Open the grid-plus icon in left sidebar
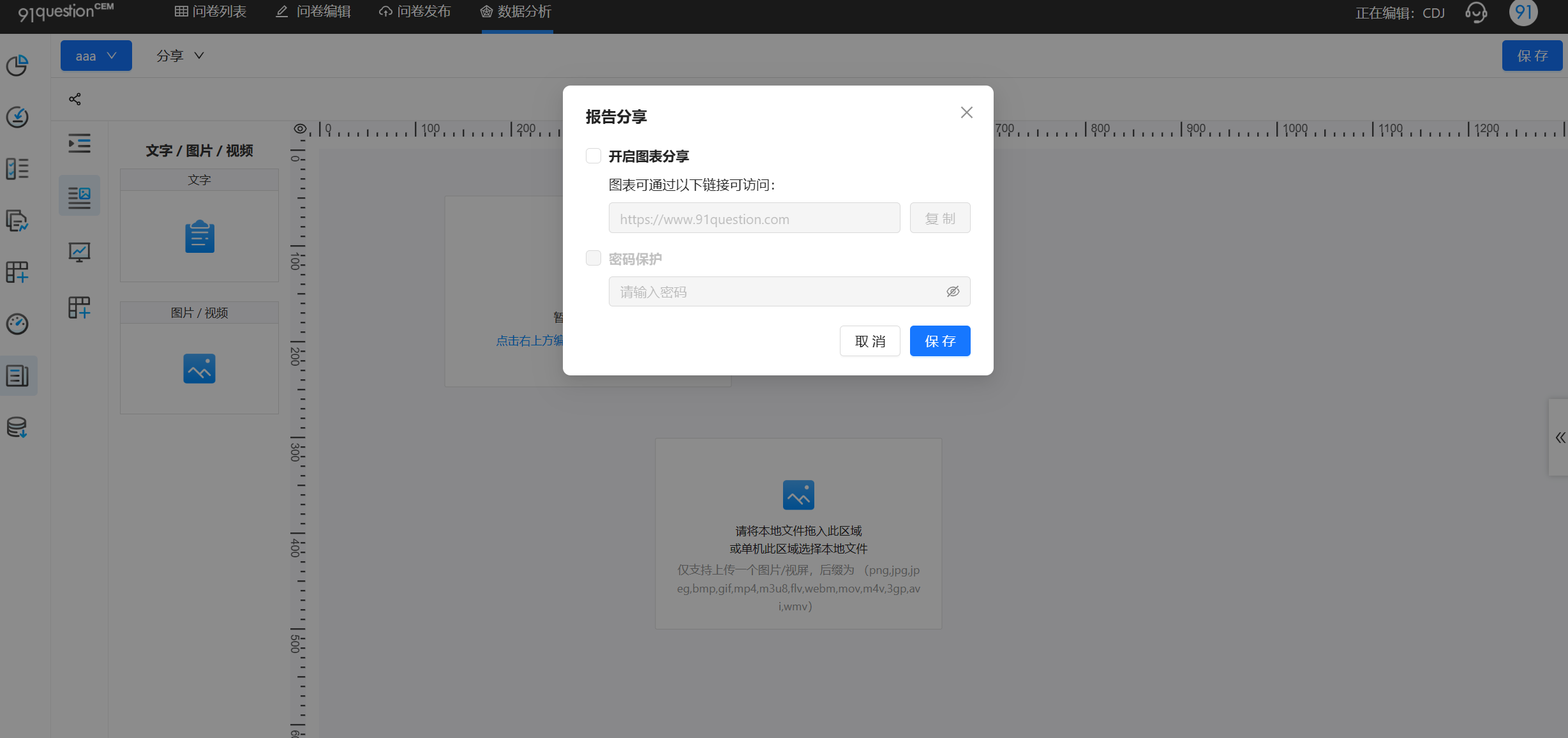The image size is (1568, 738). (17, 272)
